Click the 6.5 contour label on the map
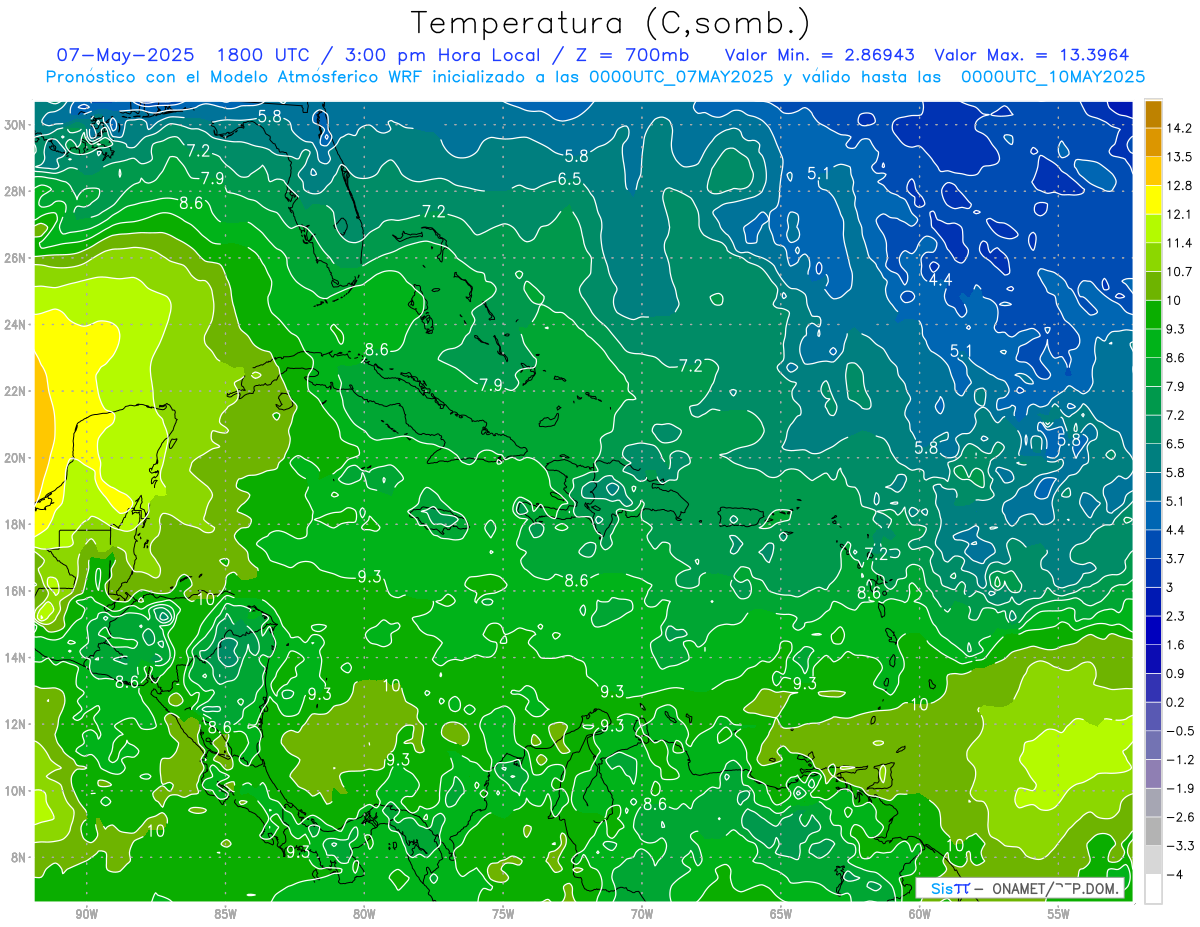Viewport: 1200px width, 927px height. (x=569, y=179)
